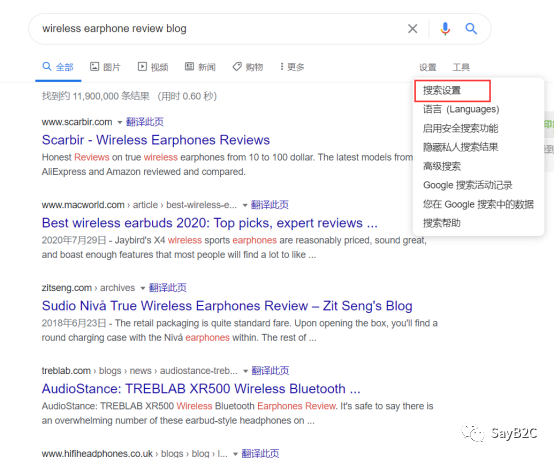Open the 设置 settings menu
The height and width of the screenshot is (458, 554).
pos(428,67)
